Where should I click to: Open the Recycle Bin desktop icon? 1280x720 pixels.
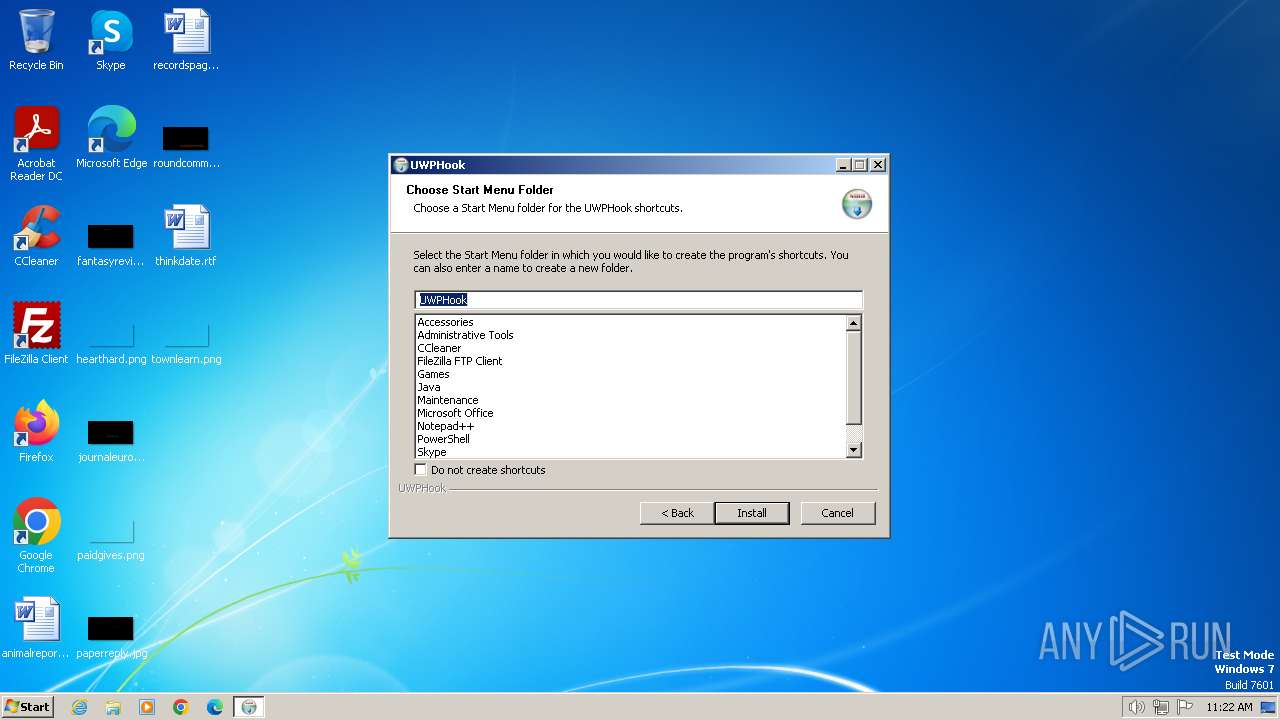pyautogui.click(x=36, y=40)
